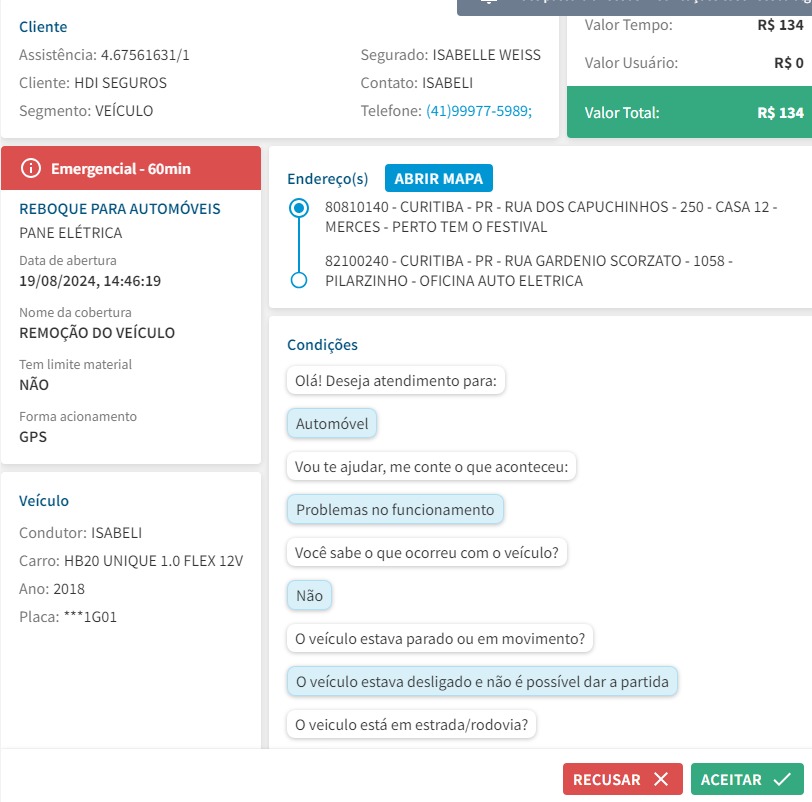Click the 'Contato: ISABELI' line
Viewport: 812px width, 802px height.
coord(416,83)
